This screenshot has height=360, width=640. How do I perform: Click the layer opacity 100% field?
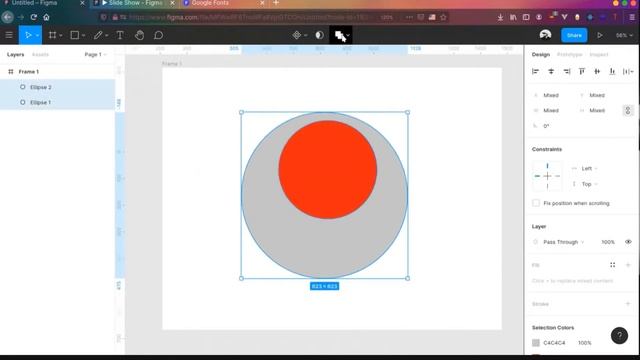[x=608, y=242]
